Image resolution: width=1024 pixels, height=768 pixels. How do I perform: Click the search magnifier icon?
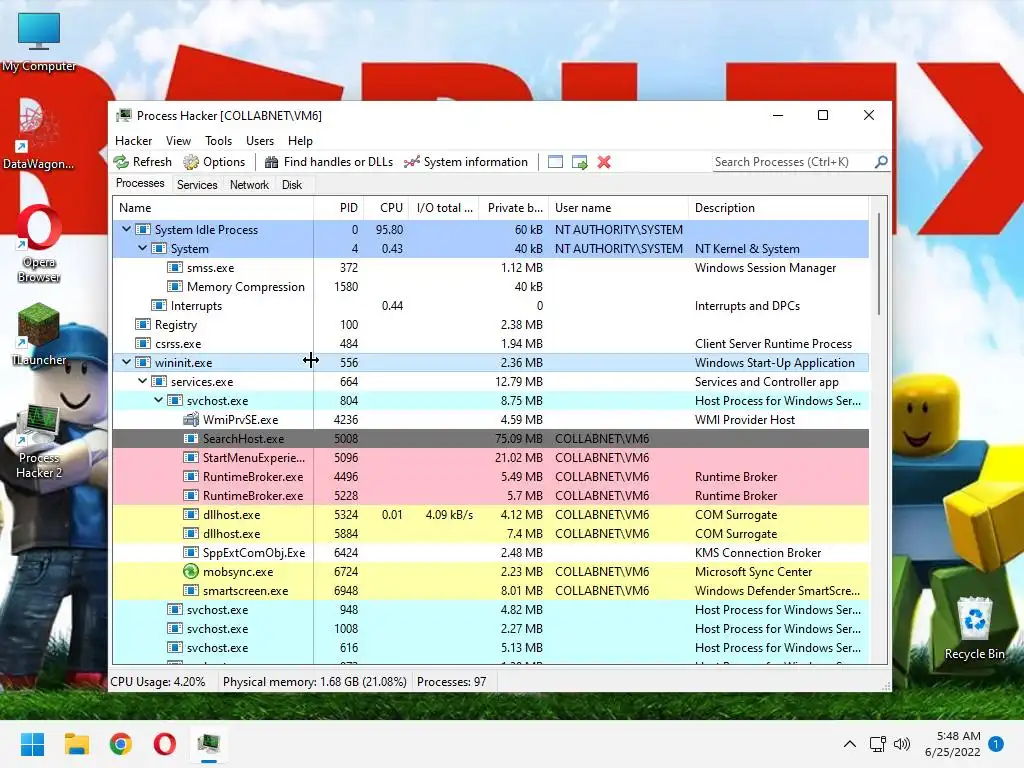click(881, 161)
